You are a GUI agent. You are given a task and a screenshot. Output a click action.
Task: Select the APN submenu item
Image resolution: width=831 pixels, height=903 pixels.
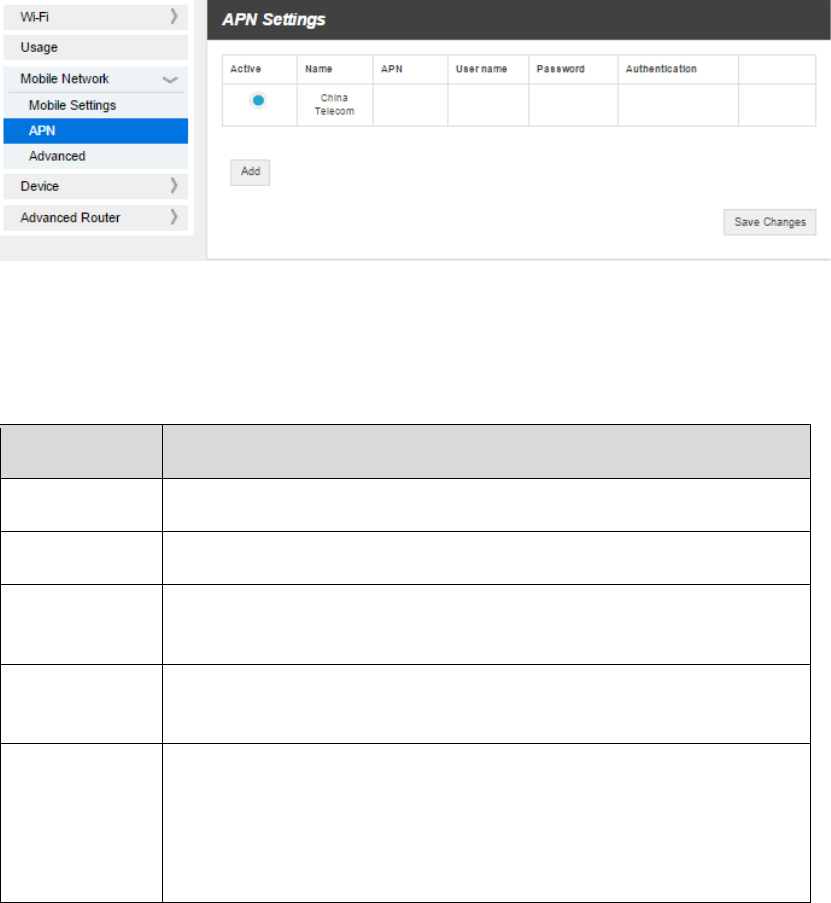[96, 131]
